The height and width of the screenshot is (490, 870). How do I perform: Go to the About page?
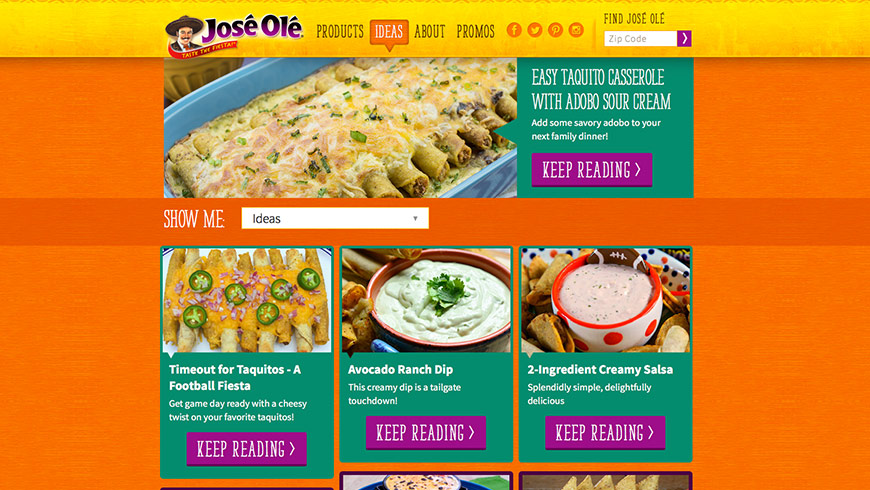tap(430, 32)
